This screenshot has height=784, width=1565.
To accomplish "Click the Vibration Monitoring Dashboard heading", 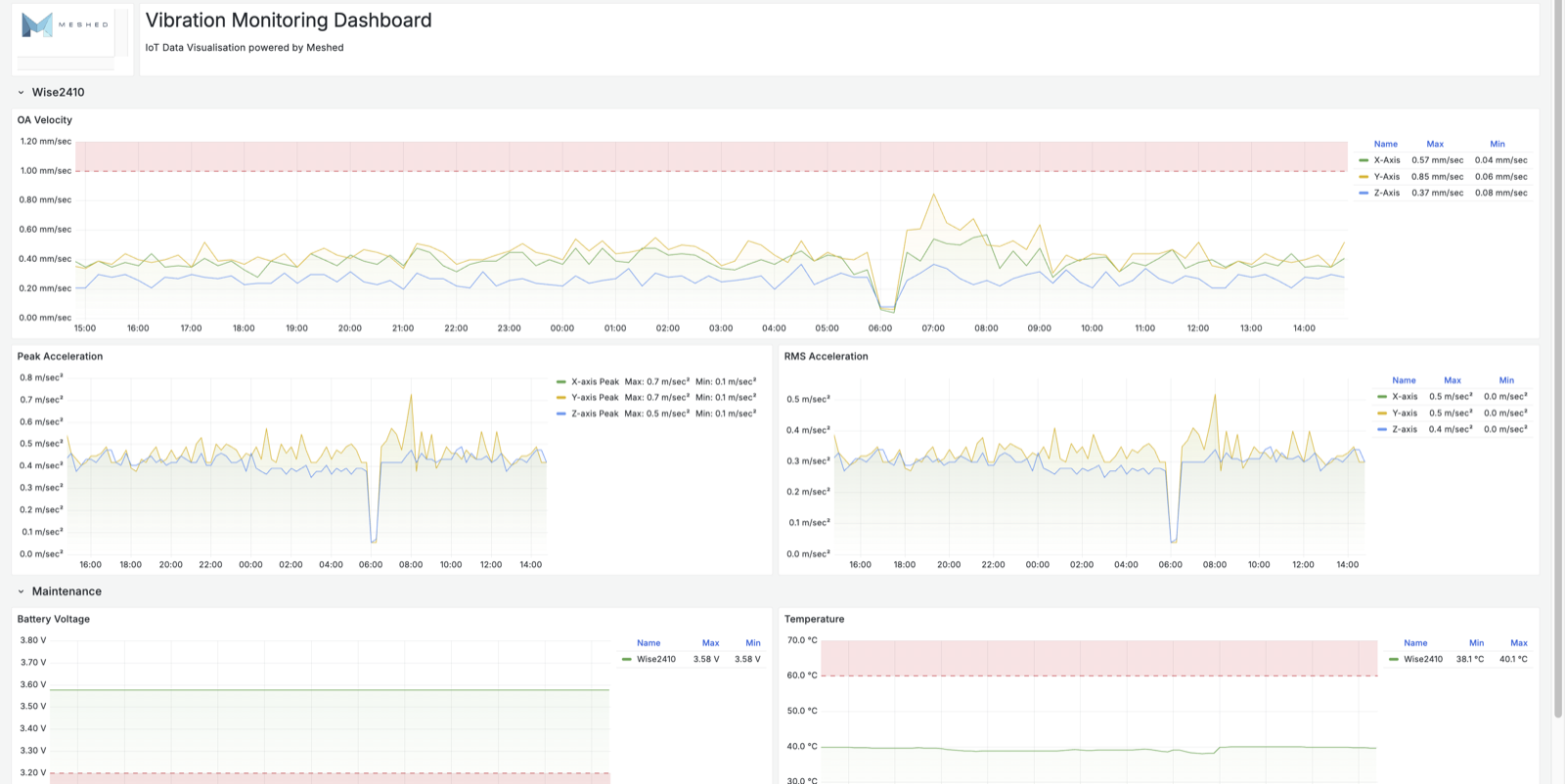I will click(x=289, y=21).
